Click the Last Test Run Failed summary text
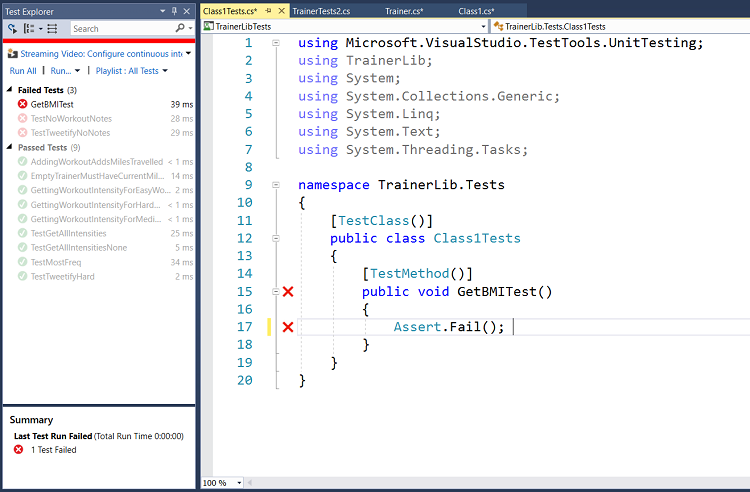 tap(53, 436)
